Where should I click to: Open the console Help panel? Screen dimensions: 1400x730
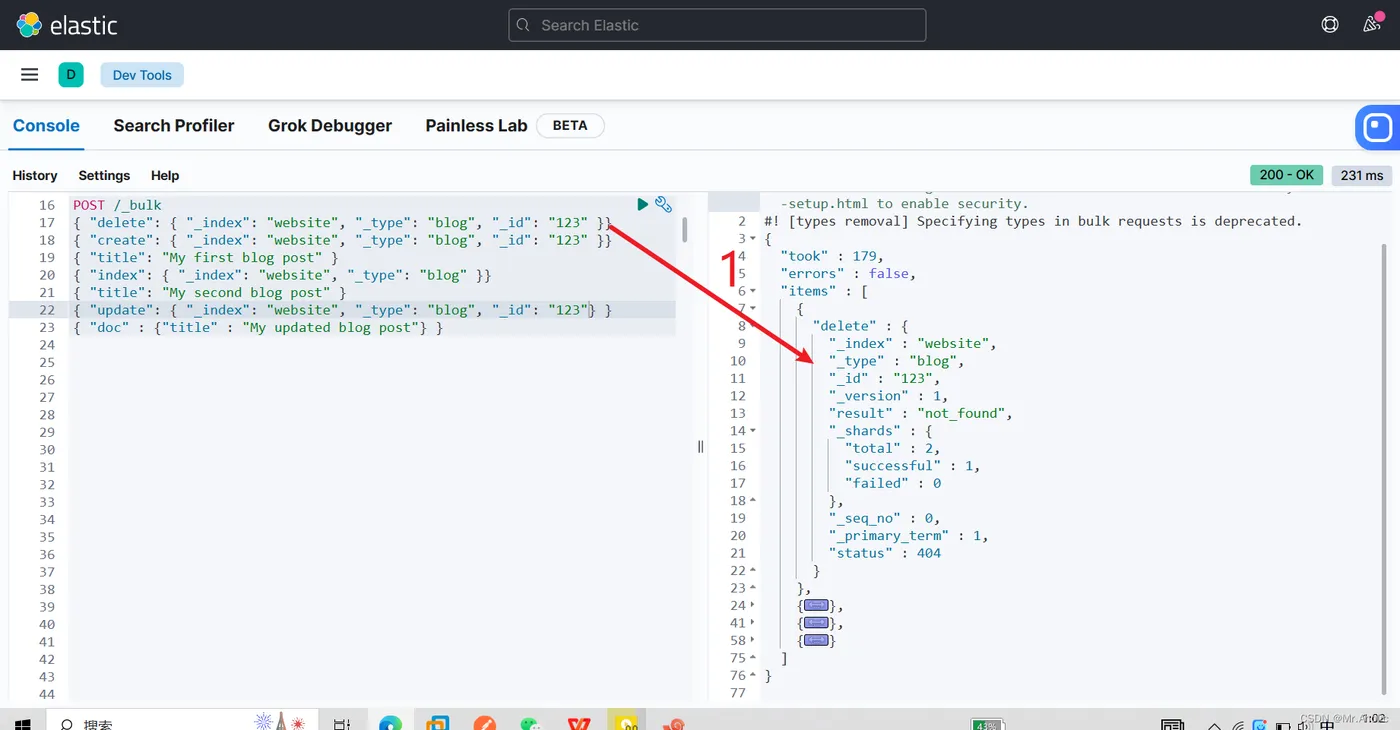(x=165, y=175)
